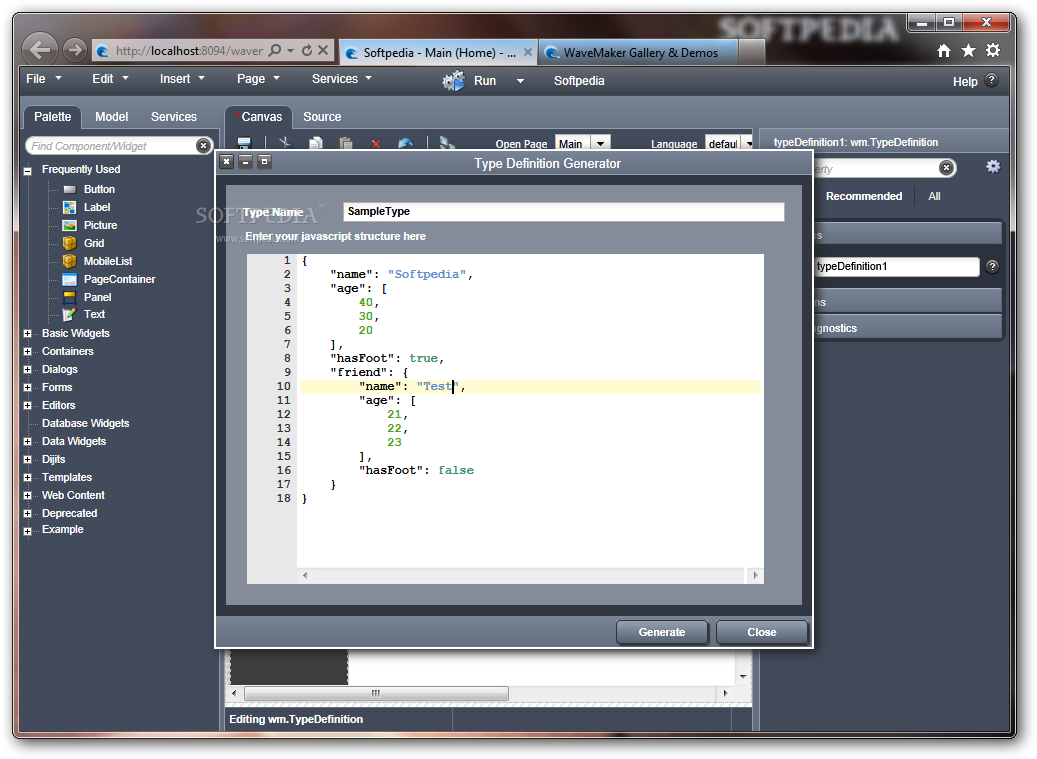Viewport: 1037px width, 759px height.
Task: Expand the Basic Widgets group
Action: click(28, 334)
